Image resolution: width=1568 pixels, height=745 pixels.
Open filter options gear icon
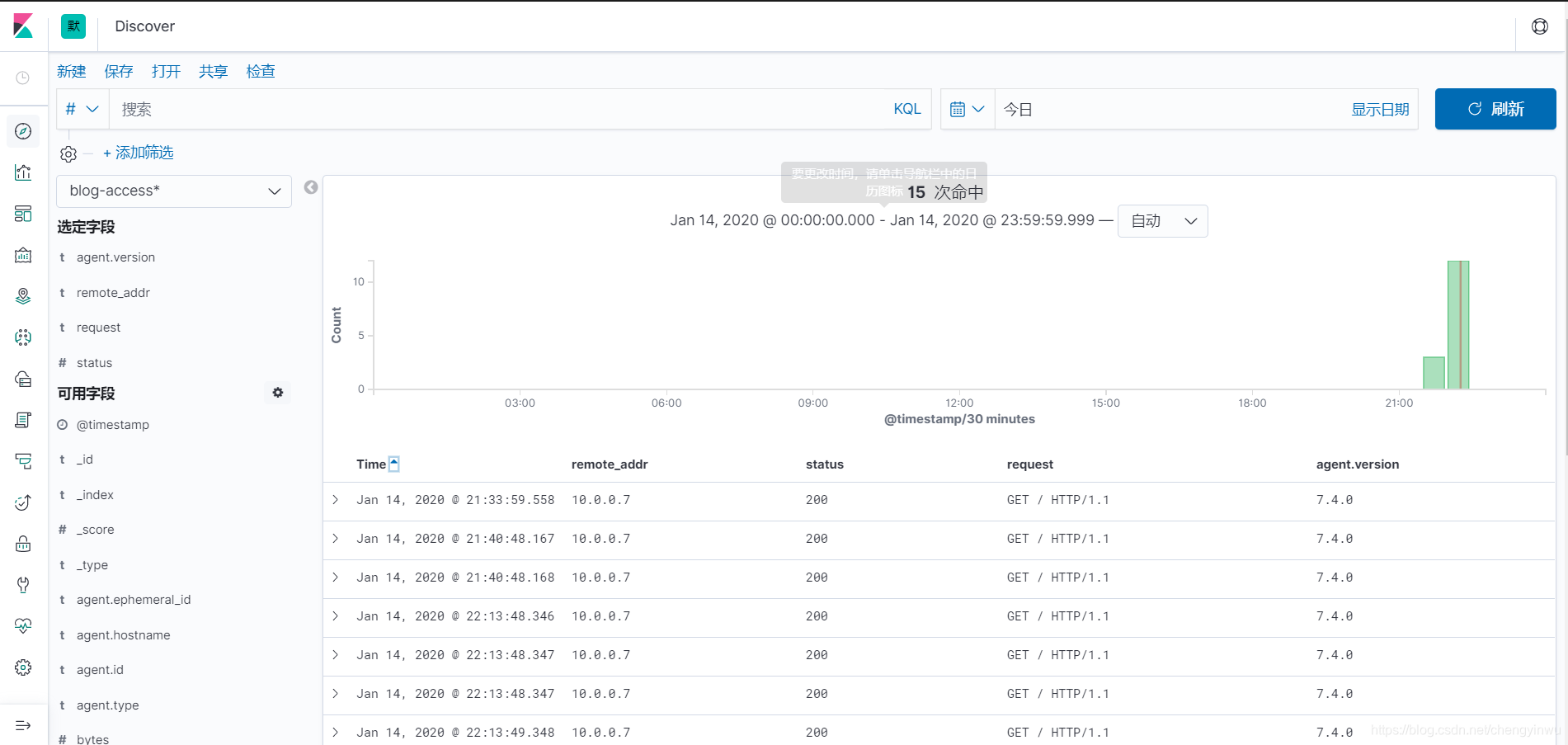[x=68, y=153]
